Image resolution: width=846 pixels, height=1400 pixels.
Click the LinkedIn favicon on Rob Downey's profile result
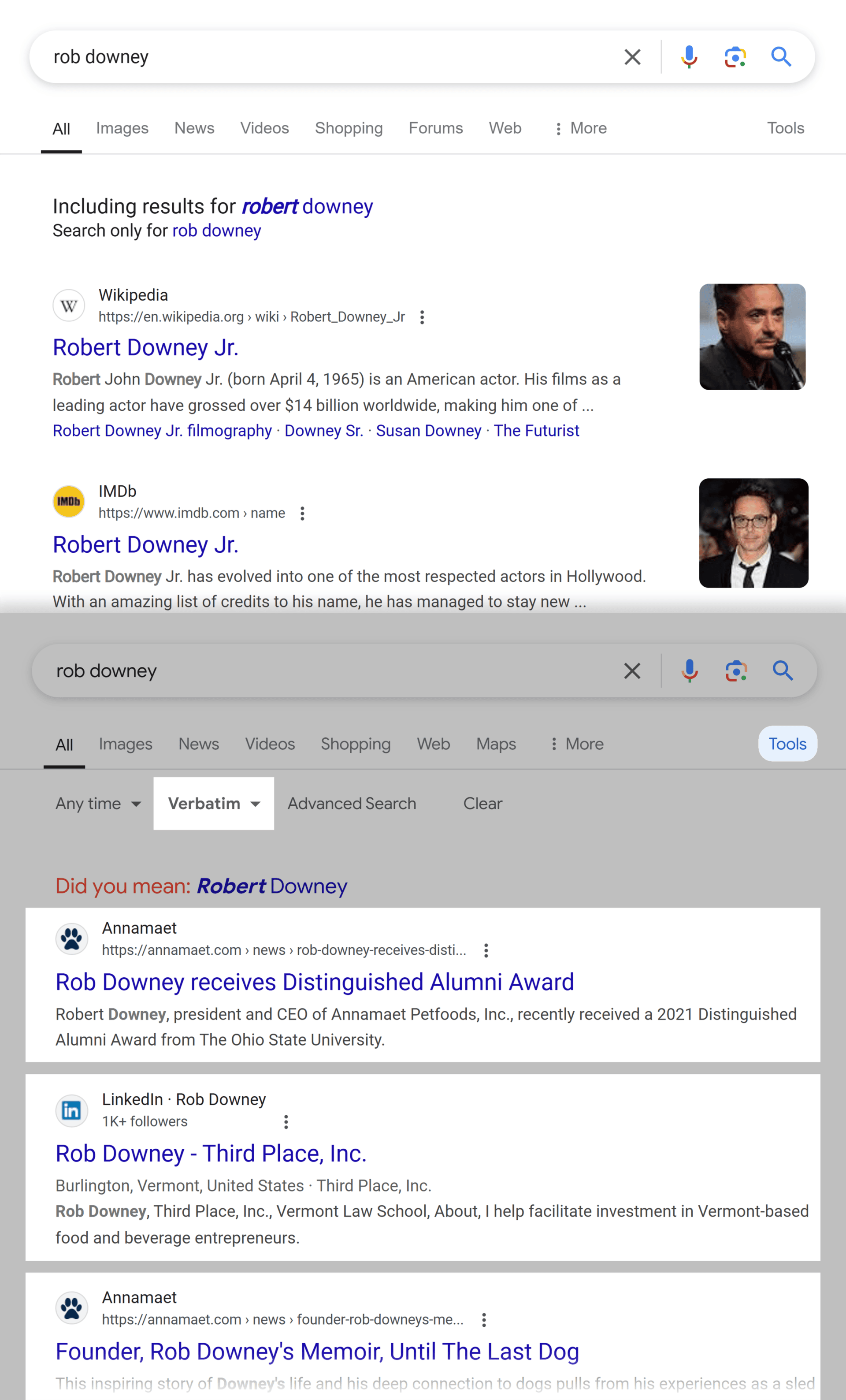pyautogui.click(x=71, y=1111)
